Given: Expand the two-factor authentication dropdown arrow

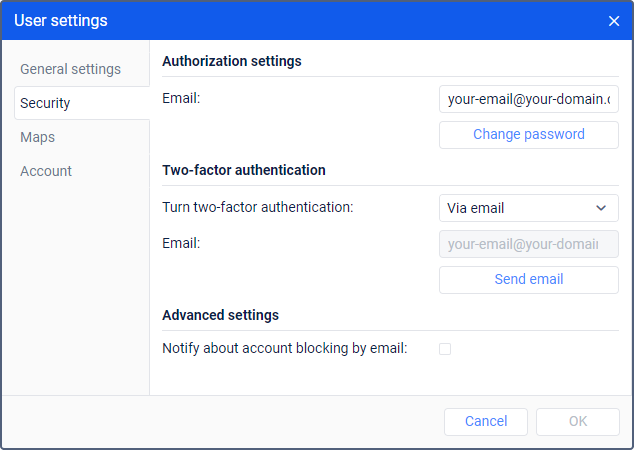Looking at the screenshot, I should tap(601, 208).
